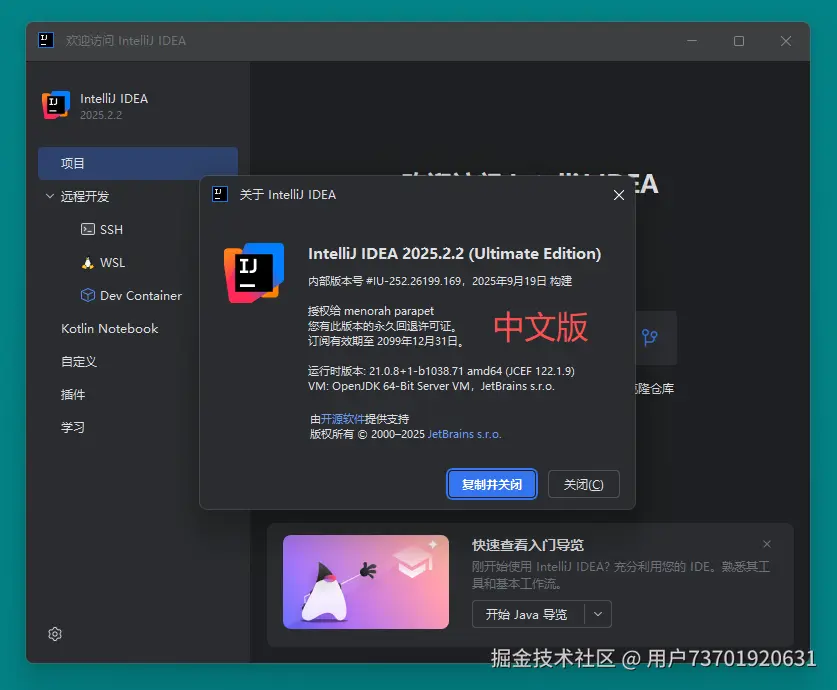Open the settings gear in the sidebar
The width and height of the screenshot is (837, 690).
point(55,634)
